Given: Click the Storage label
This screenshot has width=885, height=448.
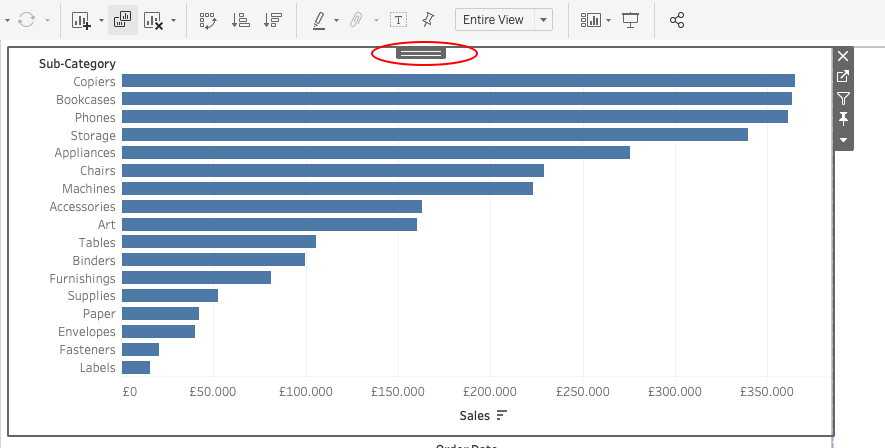Looking at the screenshot, I should 93,135.
